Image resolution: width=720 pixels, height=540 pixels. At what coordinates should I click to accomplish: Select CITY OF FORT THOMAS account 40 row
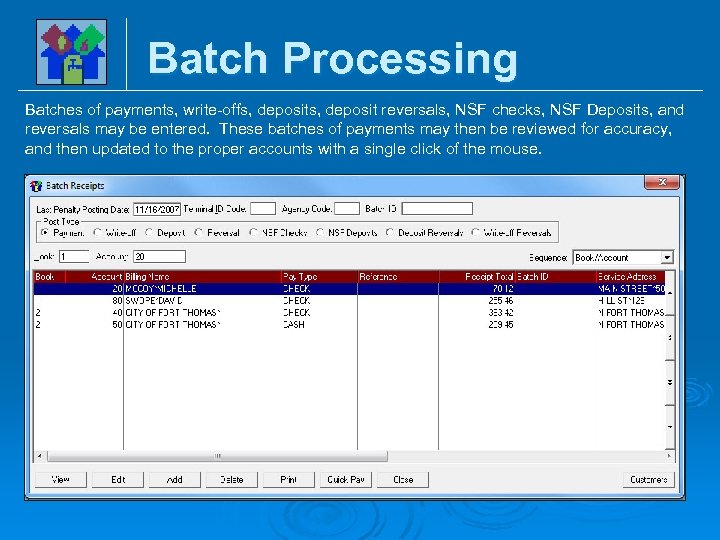[349, 313]
